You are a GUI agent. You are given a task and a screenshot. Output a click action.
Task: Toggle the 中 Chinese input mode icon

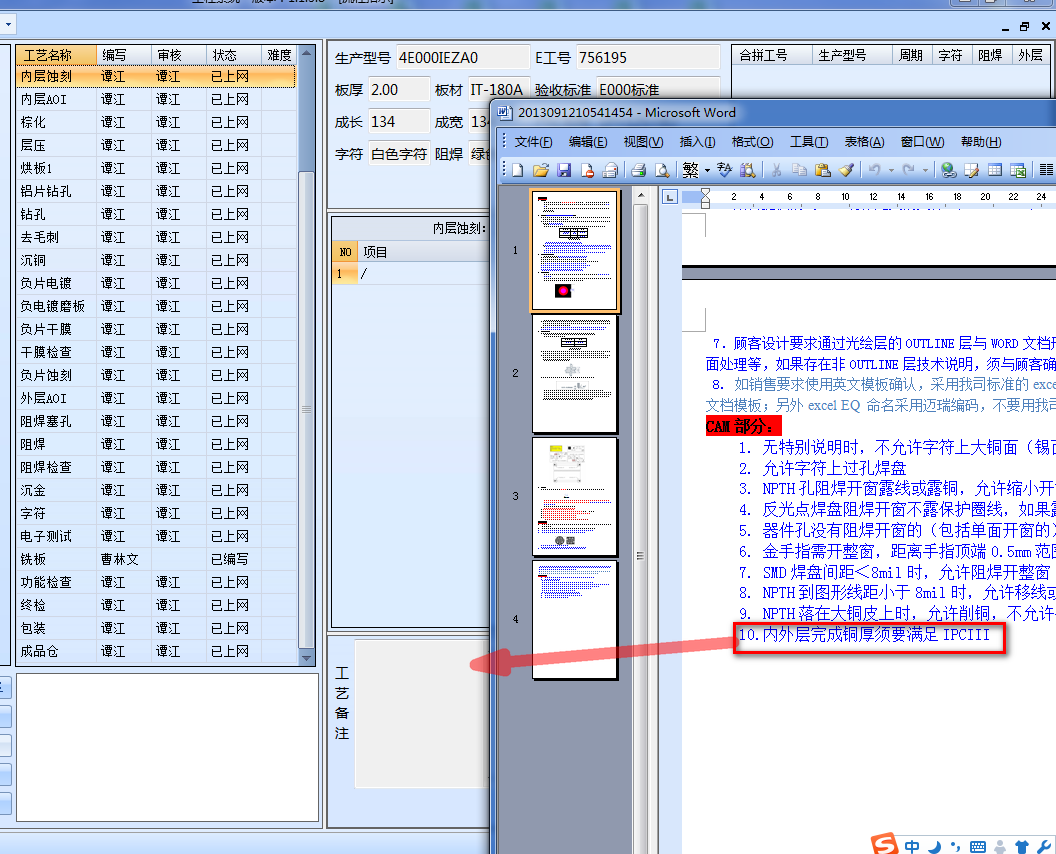pos(912,846)
